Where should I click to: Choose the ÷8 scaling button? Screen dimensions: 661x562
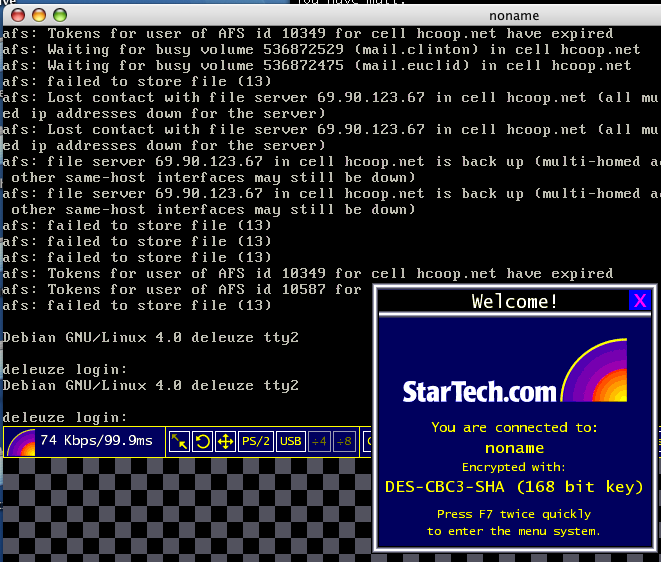(x=343, y=441)
